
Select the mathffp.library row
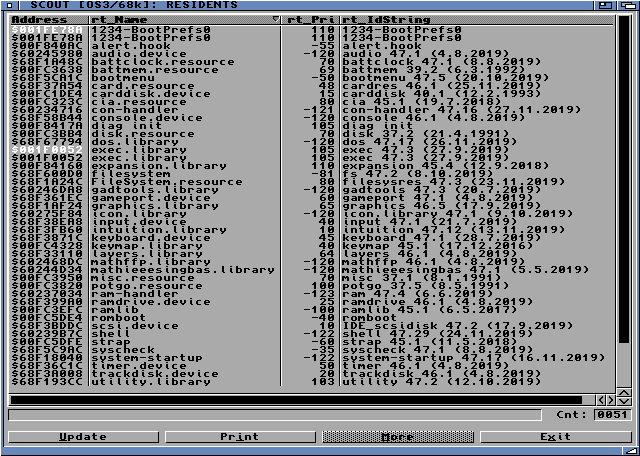coord(311,262)
